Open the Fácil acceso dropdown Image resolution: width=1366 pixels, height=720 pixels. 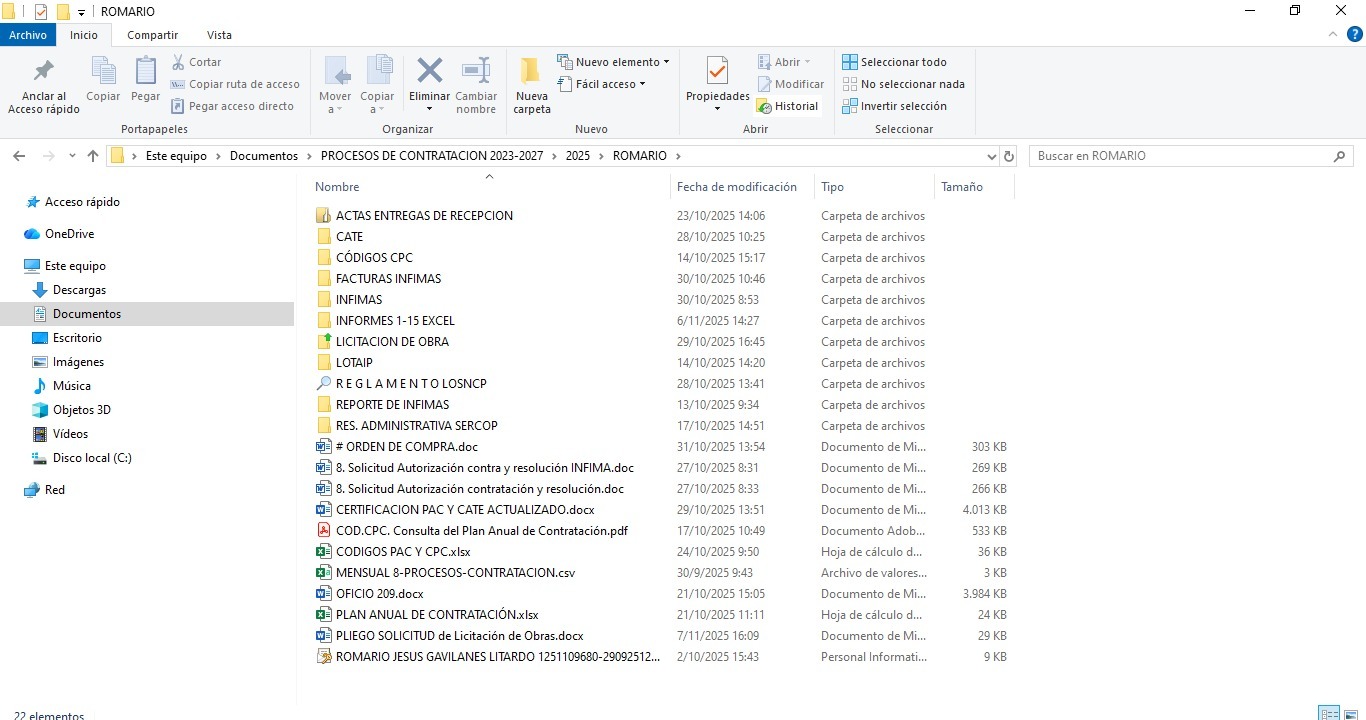(x=602, y=84)
